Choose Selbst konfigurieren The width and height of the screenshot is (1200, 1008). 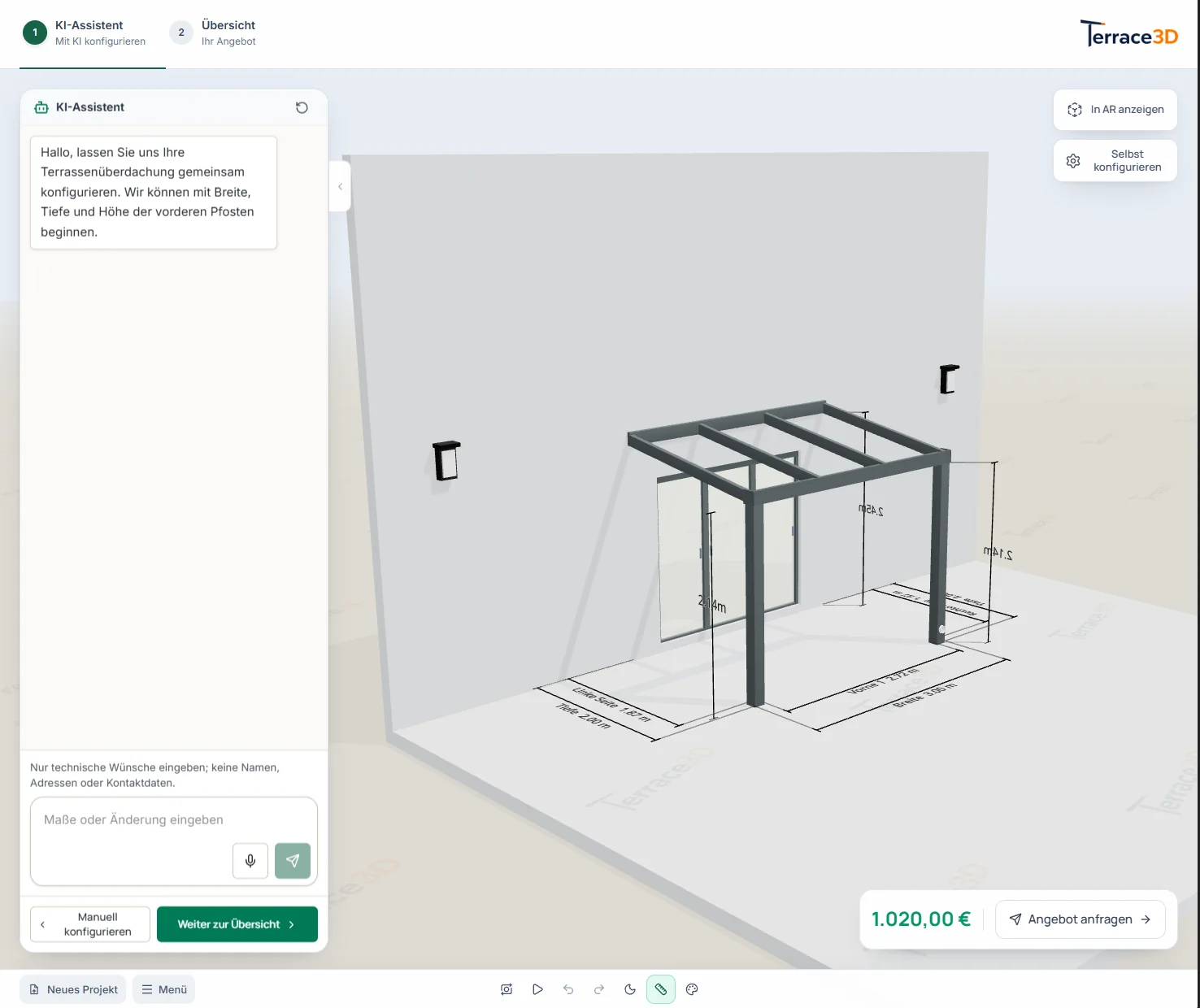tap(1115, 160)
